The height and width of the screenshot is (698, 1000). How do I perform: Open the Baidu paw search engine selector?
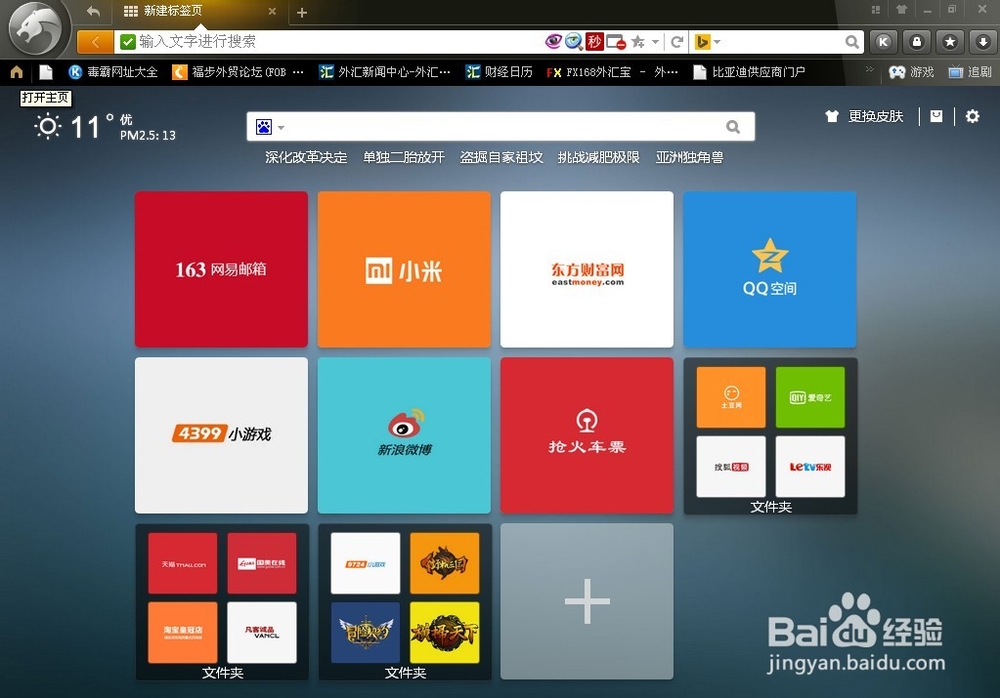pos(270,127)
